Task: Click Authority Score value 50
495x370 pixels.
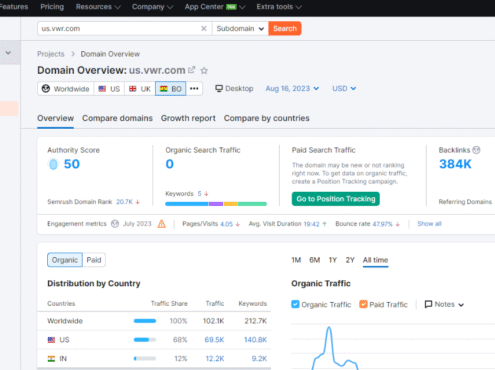Action: tap(72, 164)
